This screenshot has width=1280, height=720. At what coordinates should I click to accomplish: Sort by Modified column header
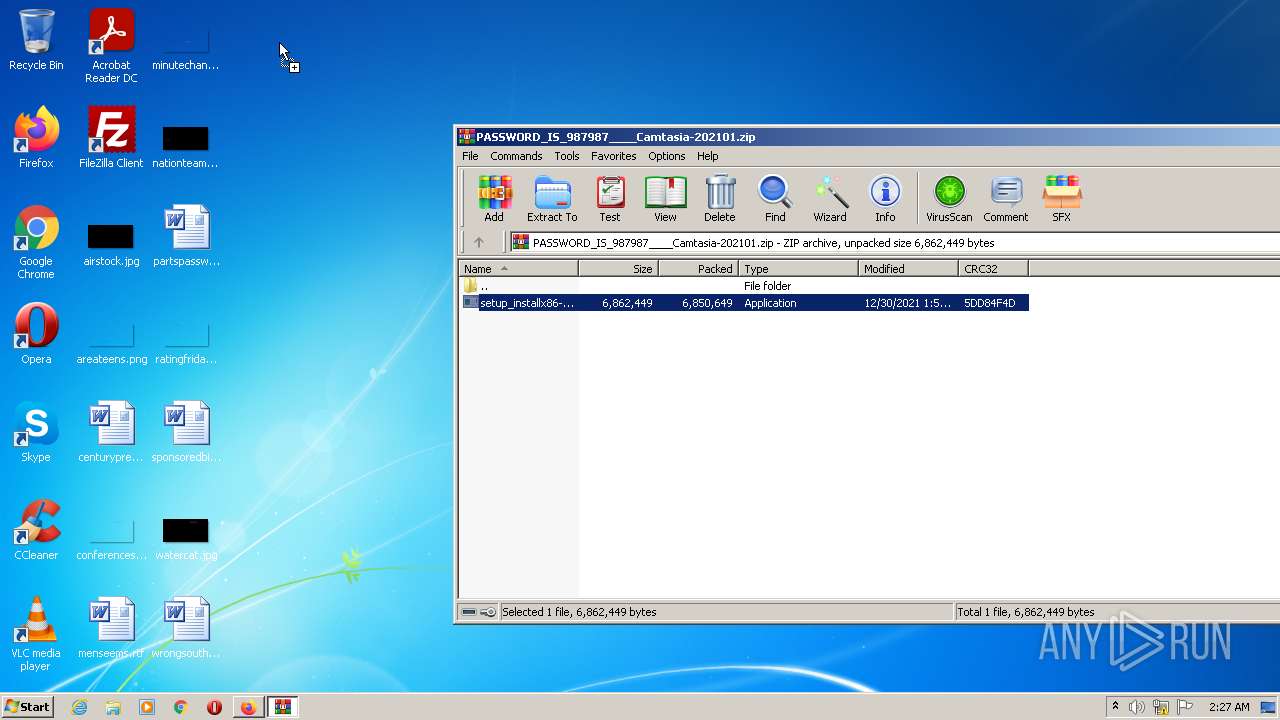tap(908, 268)
